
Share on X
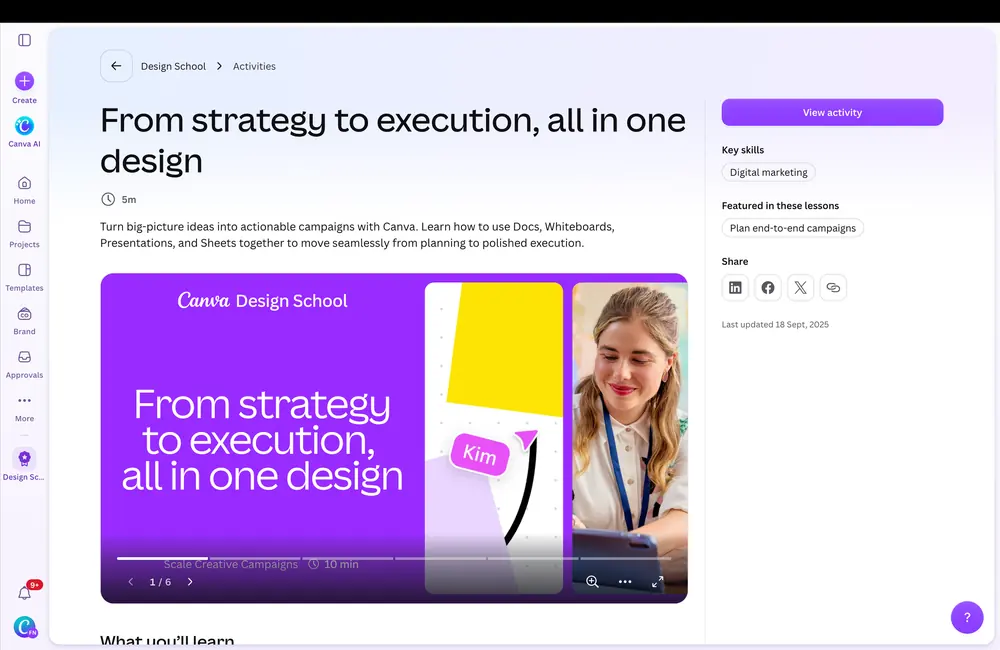[800, 288]
